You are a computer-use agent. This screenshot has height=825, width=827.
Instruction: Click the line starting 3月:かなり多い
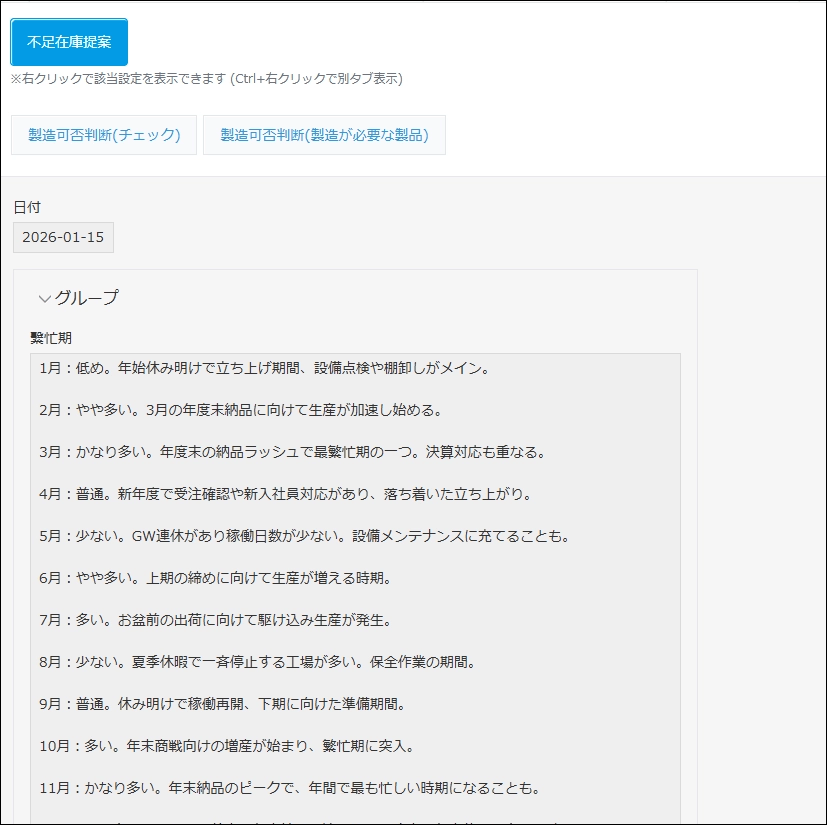[x=292, y=452]
